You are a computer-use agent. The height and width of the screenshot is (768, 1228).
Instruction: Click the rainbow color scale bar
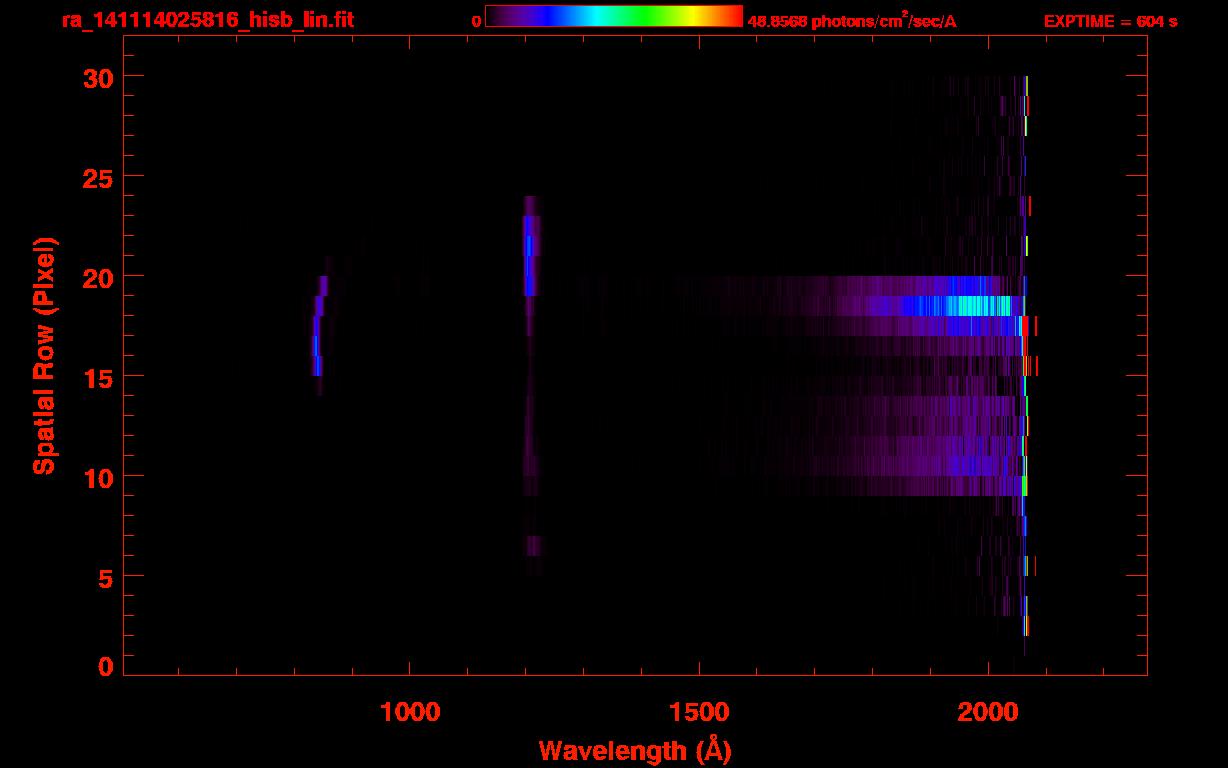(614, 16)
